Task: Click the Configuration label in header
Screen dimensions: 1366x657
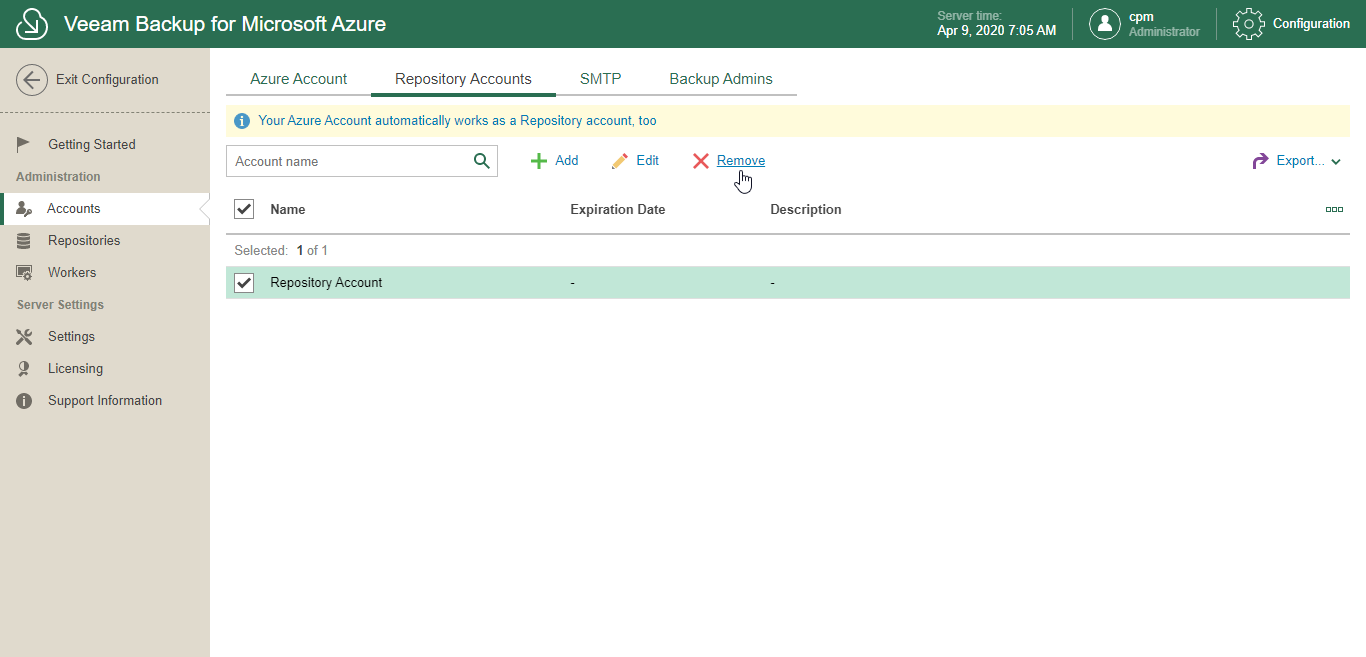Action: coord(1311,24)
